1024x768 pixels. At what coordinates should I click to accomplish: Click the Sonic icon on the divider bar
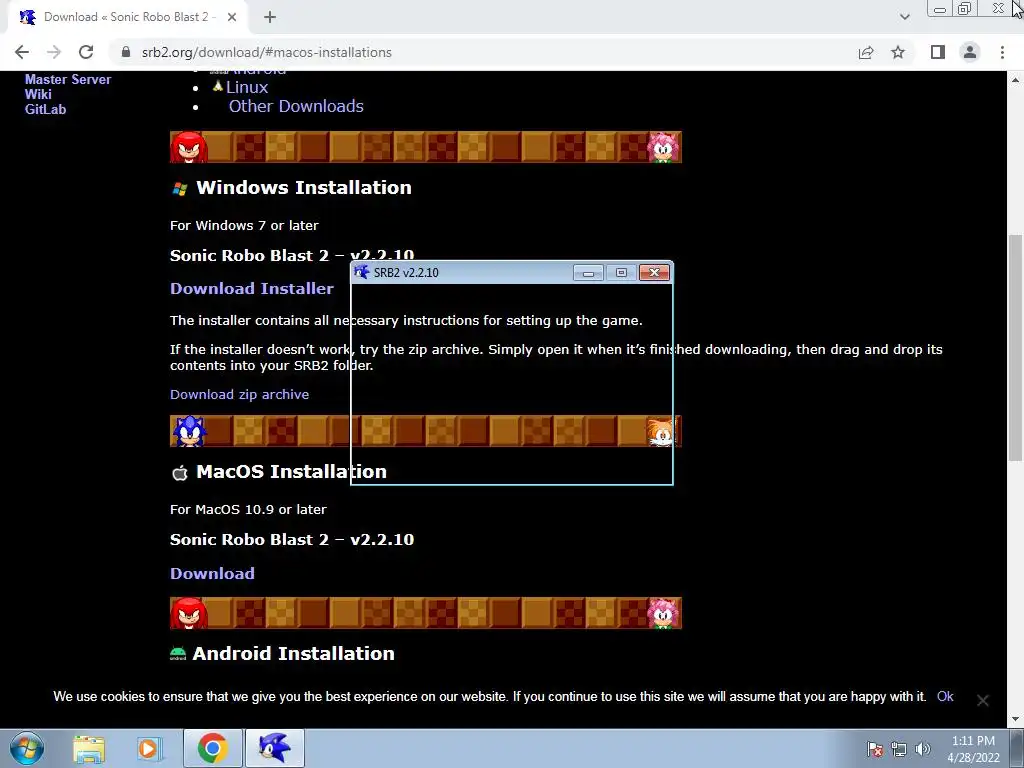point(189,431)
